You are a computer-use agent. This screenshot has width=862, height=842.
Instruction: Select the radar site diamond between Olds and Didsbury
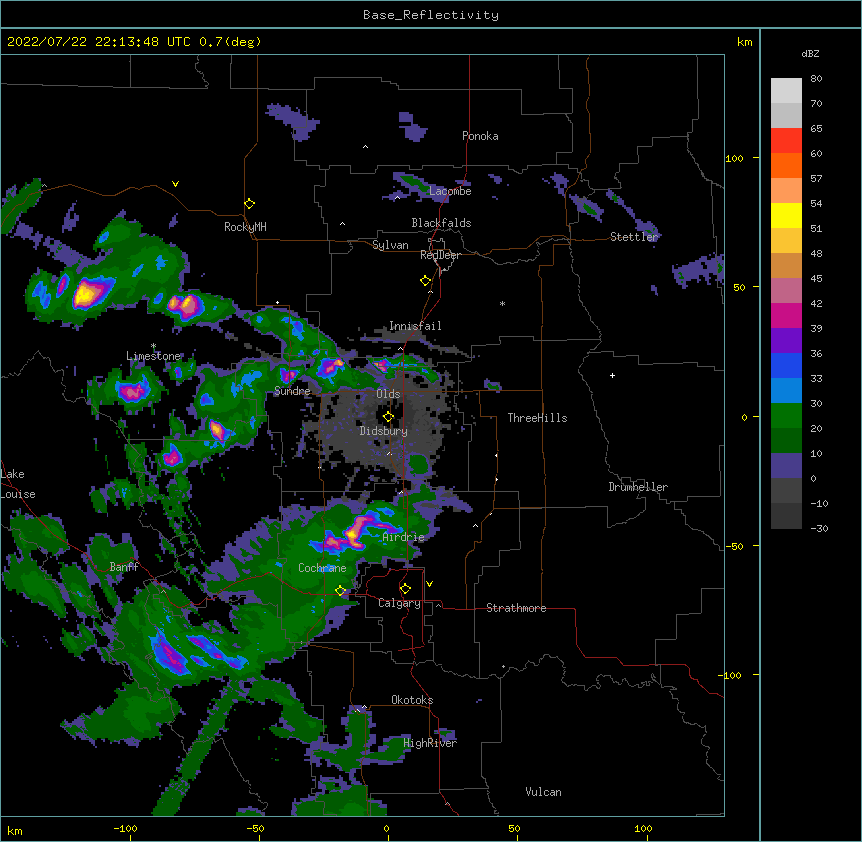point(388,417)
